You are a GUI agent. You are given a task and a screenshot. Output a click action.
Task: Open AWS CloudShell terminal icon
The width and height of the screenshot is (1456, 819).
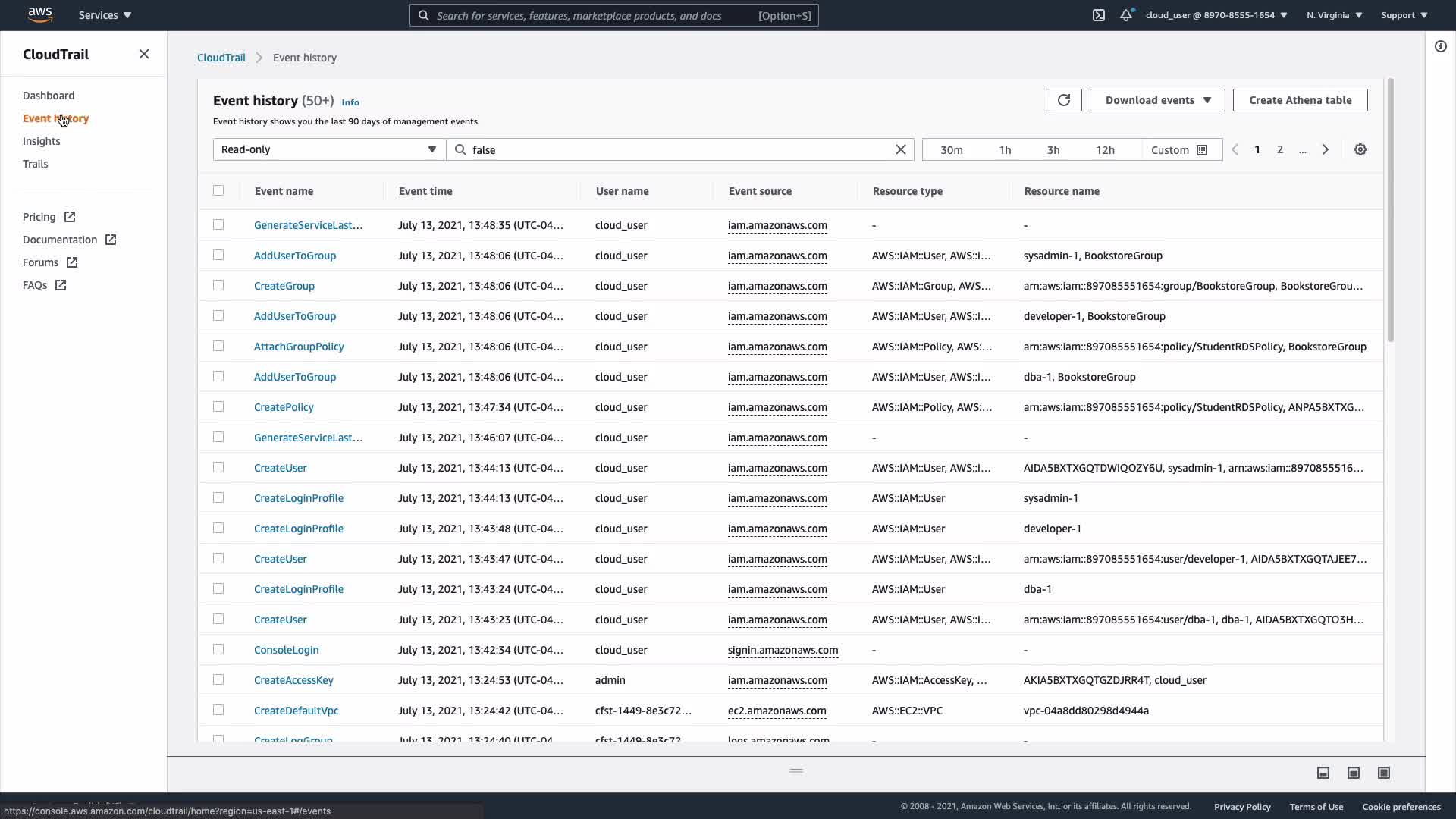tap(1099, 15)
